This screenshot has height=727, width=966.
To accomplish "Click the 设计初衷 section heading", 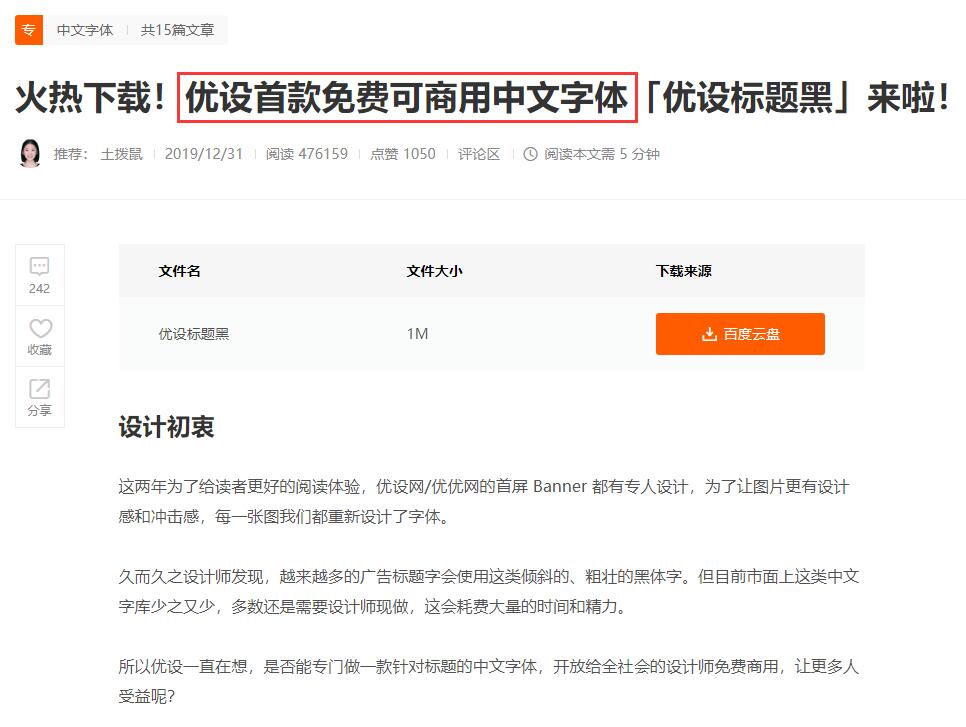I will pyautogui.click(x=166, y=427).
